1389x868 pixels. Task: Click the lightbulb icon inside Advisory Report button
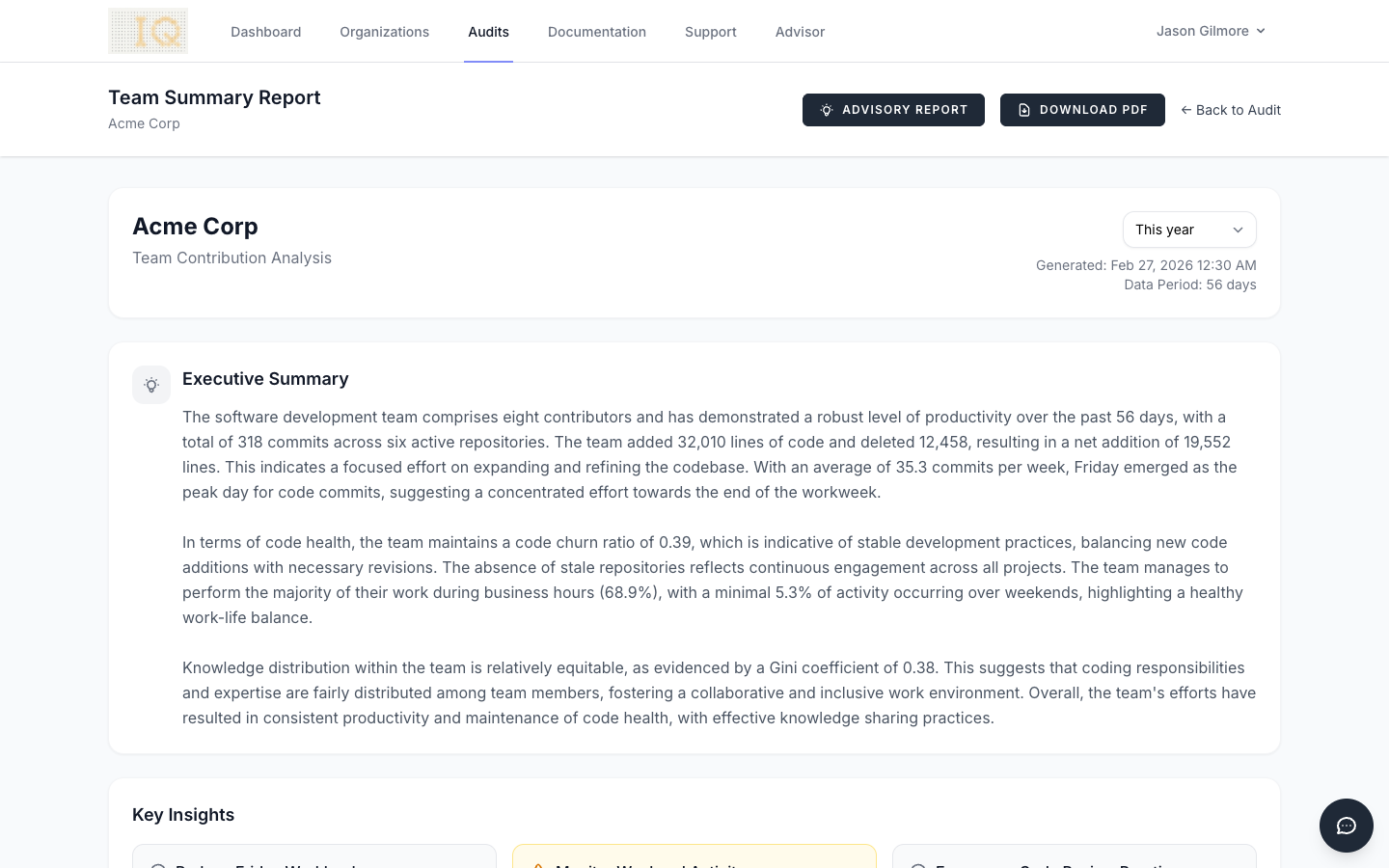827,110
